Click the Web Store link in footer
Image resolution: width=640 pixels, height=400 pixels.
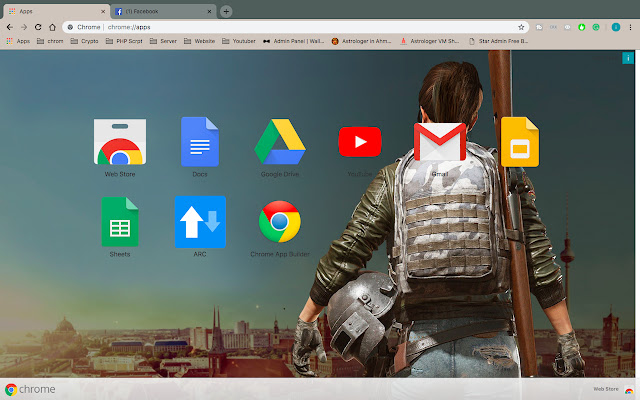613,389
